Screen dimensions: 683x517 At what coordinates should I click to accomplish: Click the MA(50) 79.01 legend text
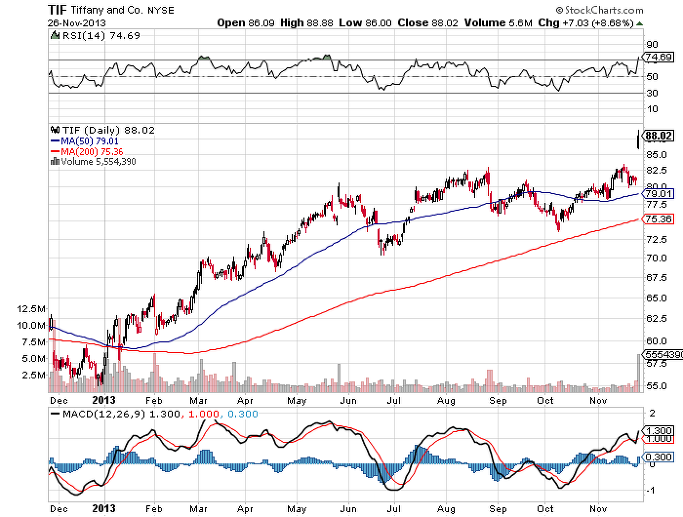89,141
